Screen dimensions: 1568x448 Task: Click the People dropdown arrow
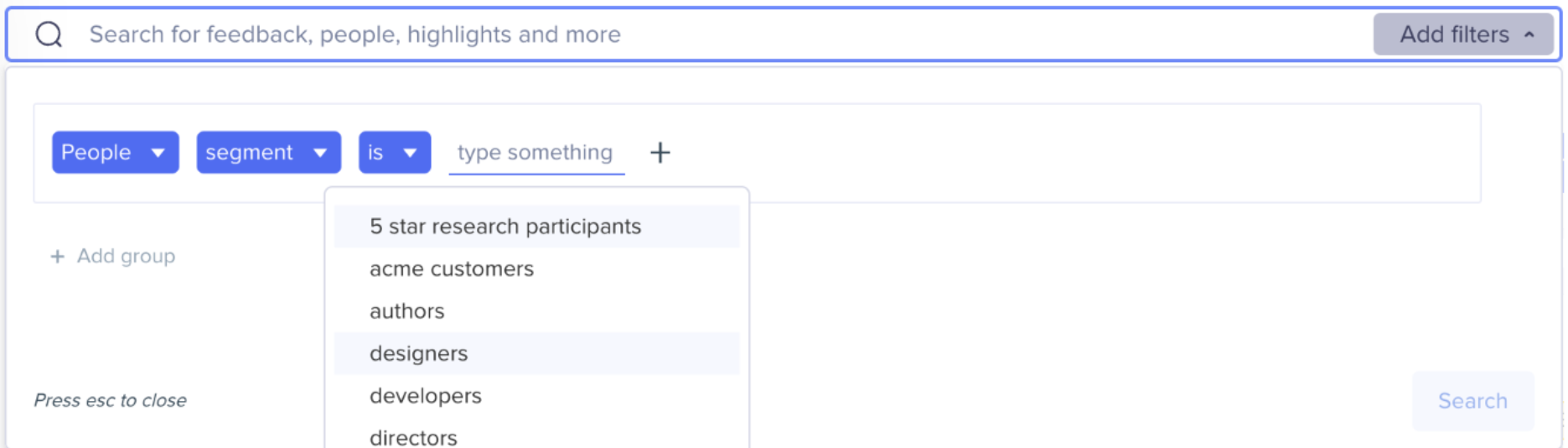pyautogui.click(x=158, y=153)
